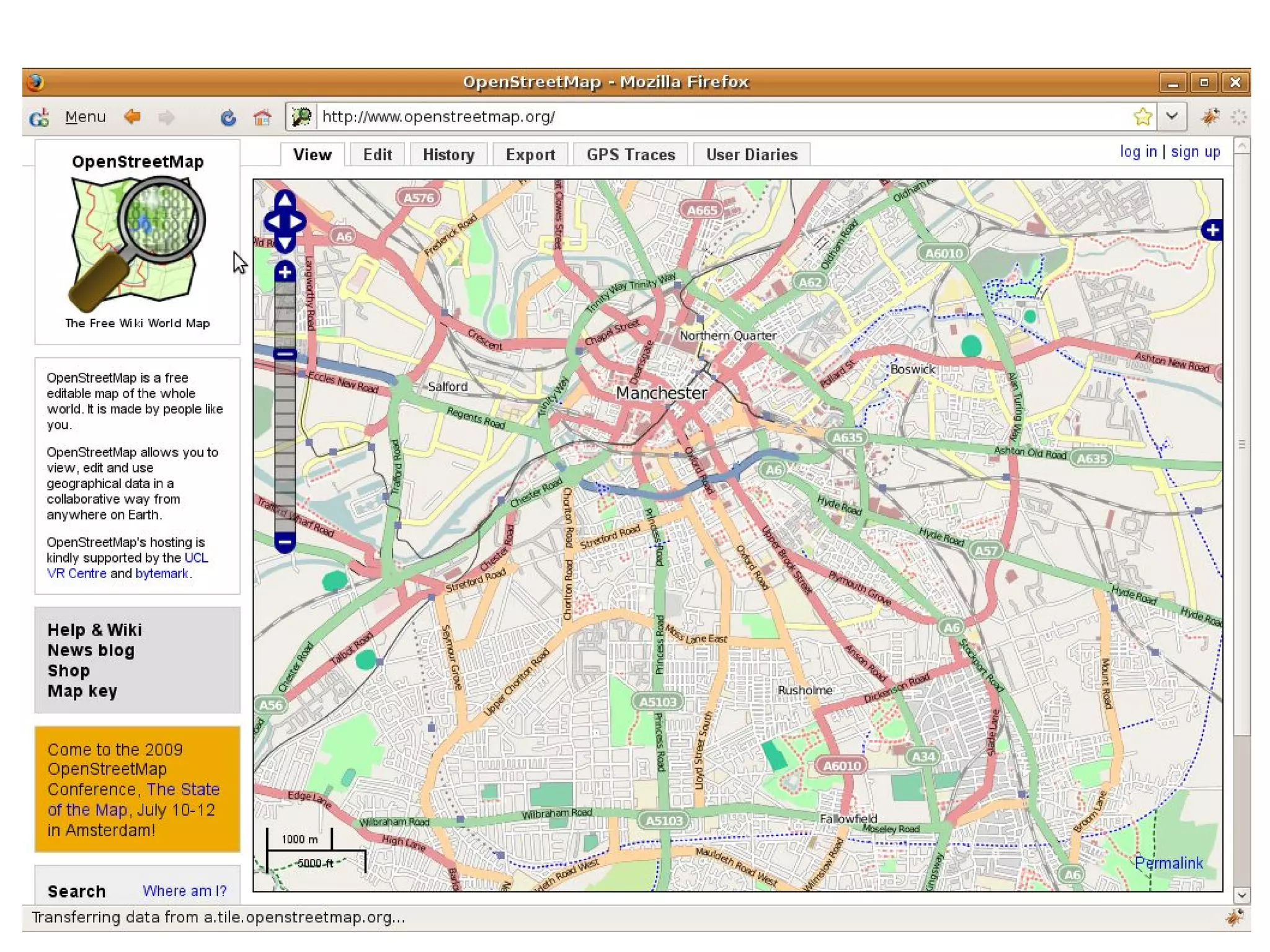1270x952 pixels.
Task: Switch to the Edit tab
Action: [x=378, y=154]
